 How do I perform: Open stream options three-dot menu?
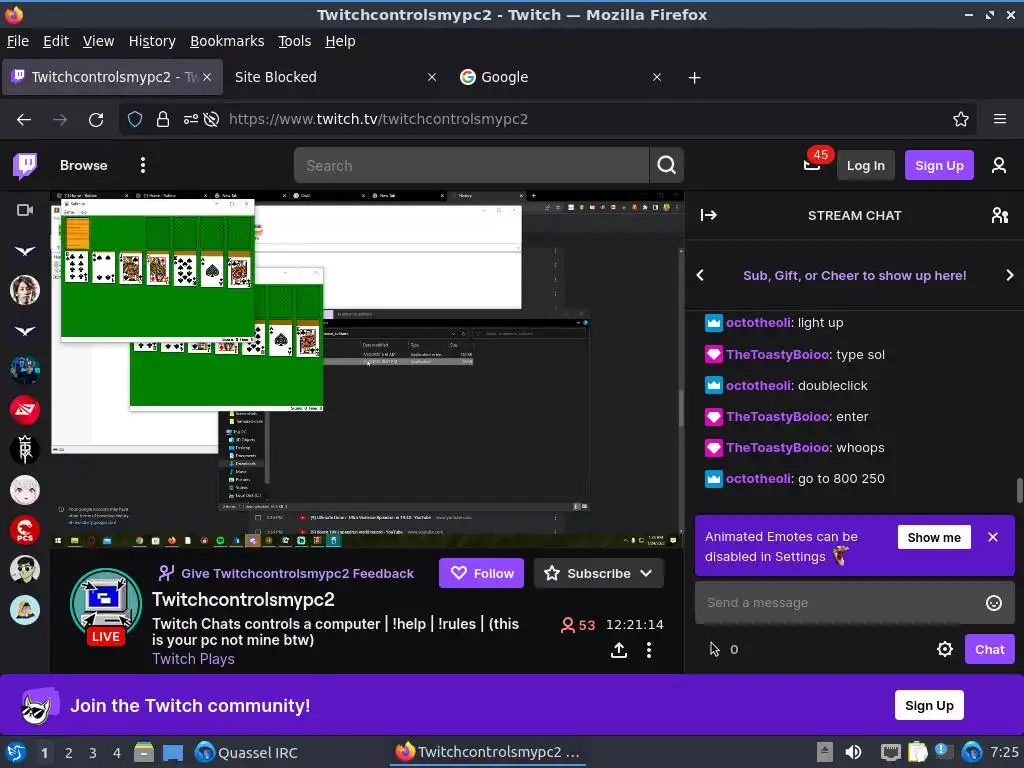648,650
